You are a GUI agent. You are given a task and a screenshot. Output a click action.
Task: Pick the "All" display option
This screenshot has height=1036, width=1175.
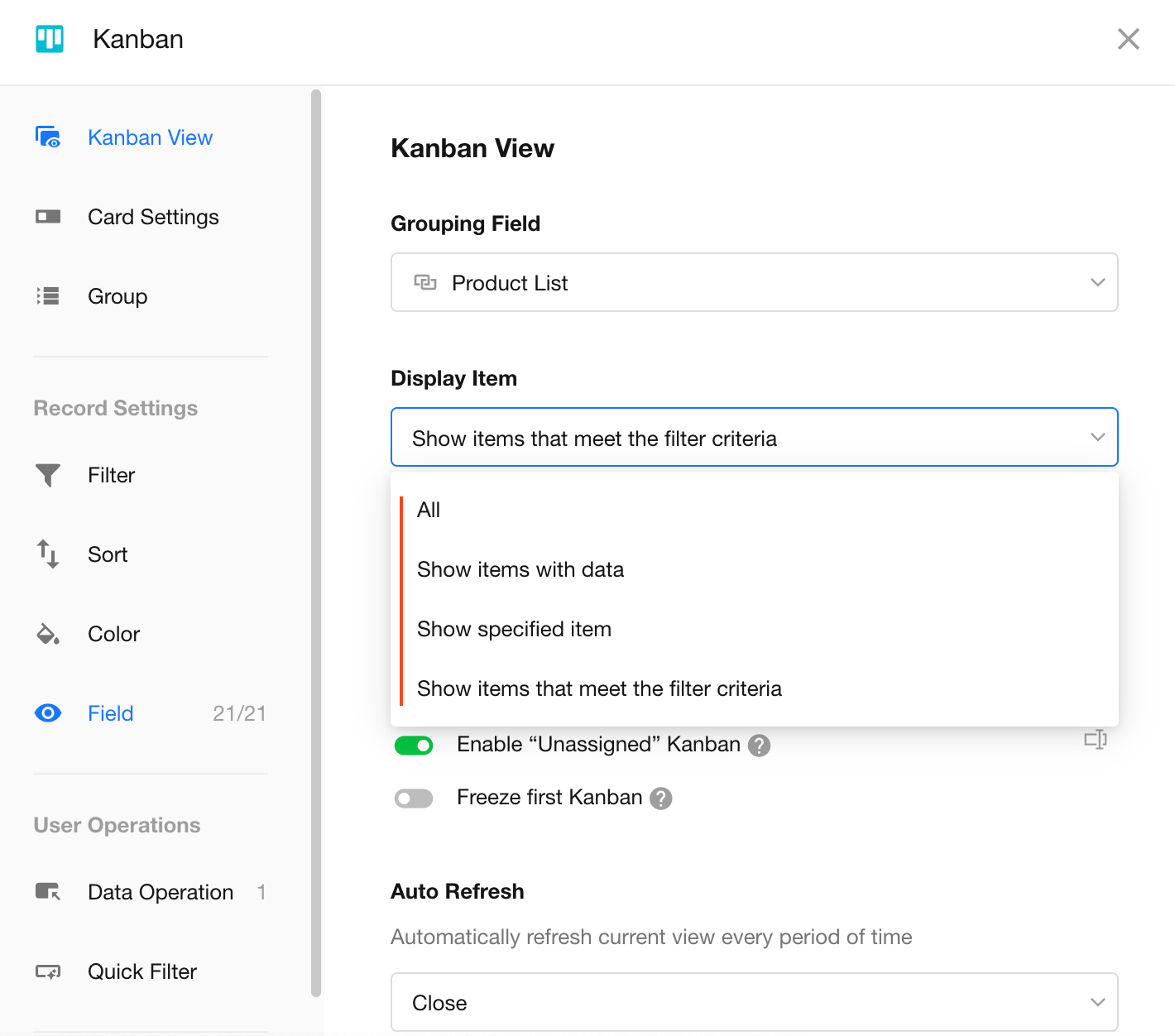pyautogui.click(x=429, y=511)
